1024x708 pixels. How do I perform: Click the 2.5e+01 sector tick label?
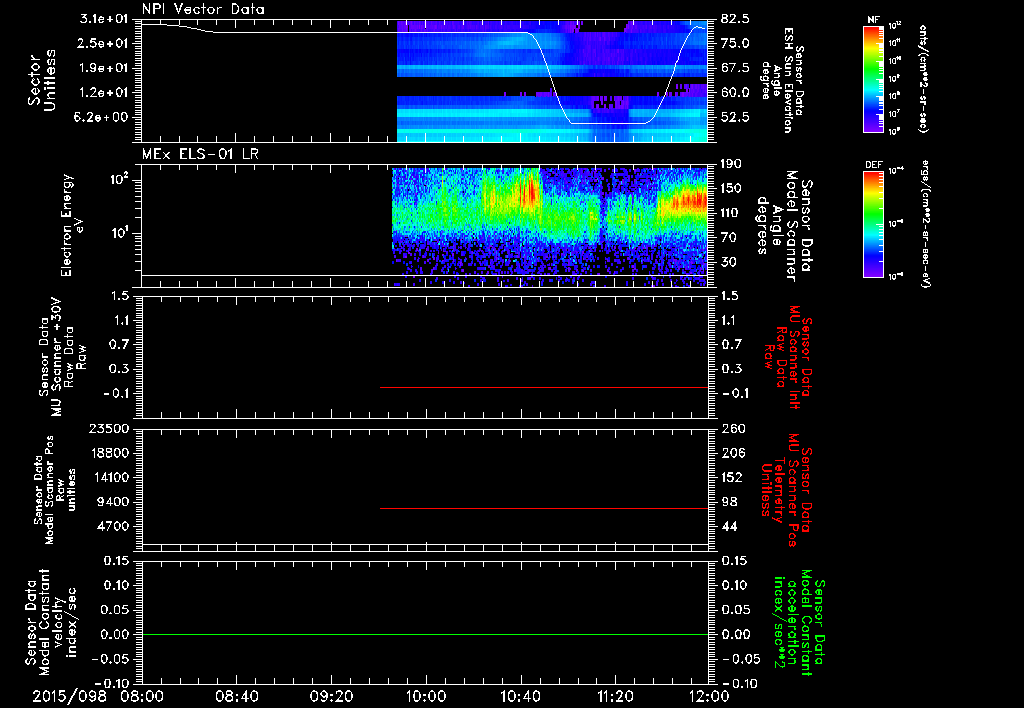coord(104,43)
